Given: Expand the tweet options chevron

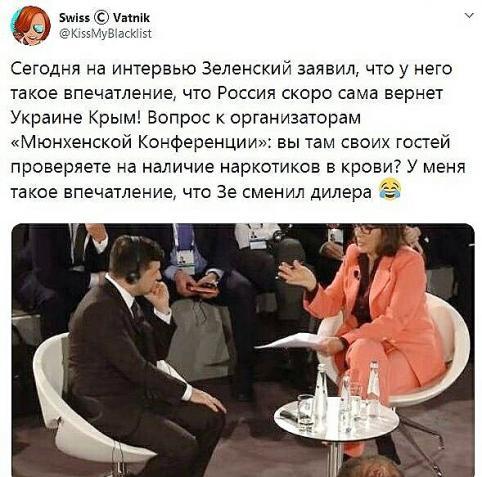Looking at the screenshot, I should pos(469,15).
